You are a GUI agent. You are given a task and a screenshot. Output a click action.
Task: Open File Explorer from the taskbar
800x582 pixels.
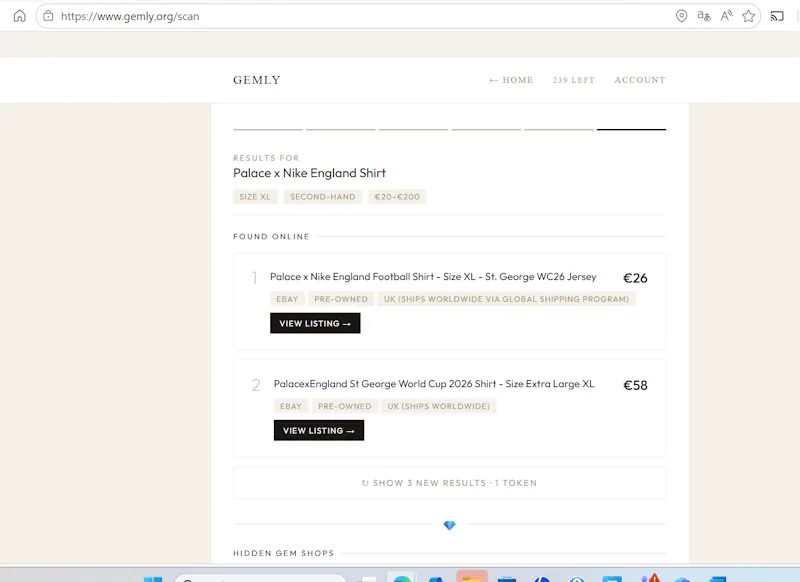(x=472, y=577)
